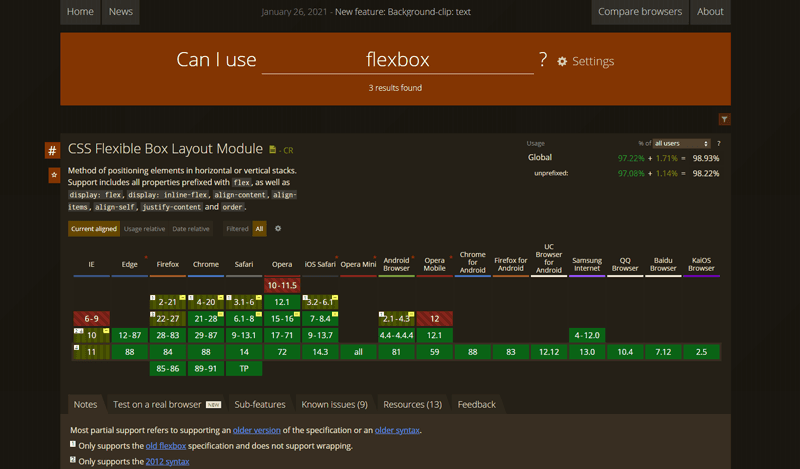Viewport: 800px width, 469px height.
Task: Select the Chrome 88 support cell
Action: click(206, 352)
